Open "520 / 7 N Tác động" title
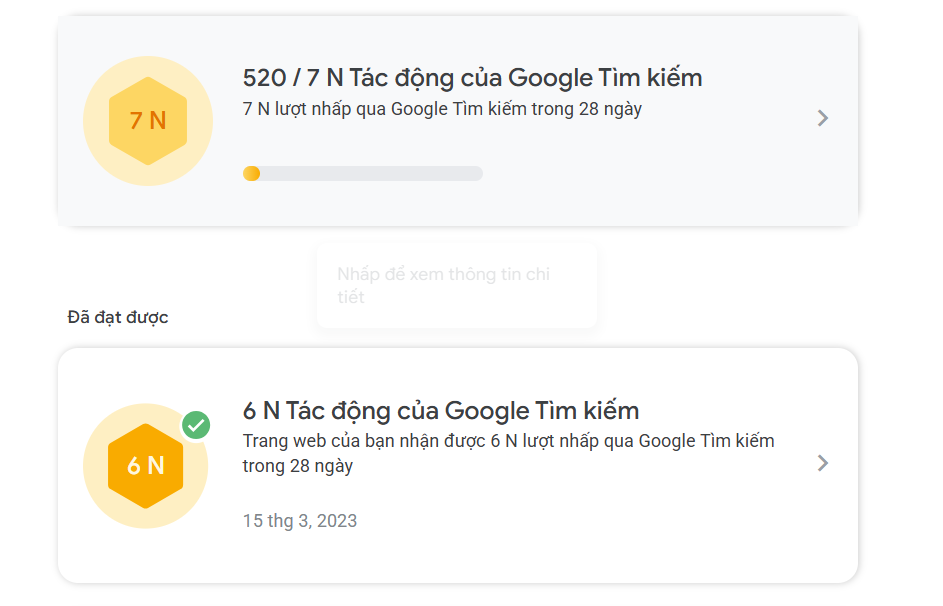 [x=472, y=78]
